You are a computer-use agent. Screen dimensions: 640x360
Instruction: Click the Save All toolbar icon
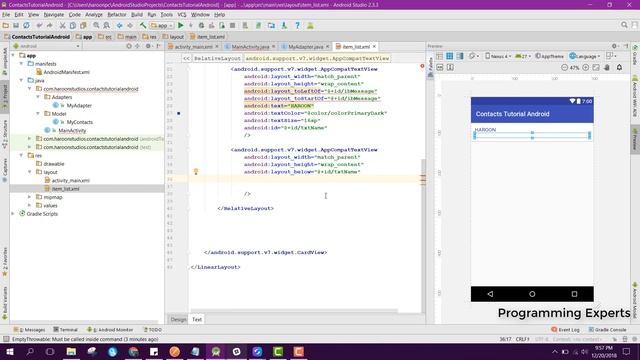[16, 26]
